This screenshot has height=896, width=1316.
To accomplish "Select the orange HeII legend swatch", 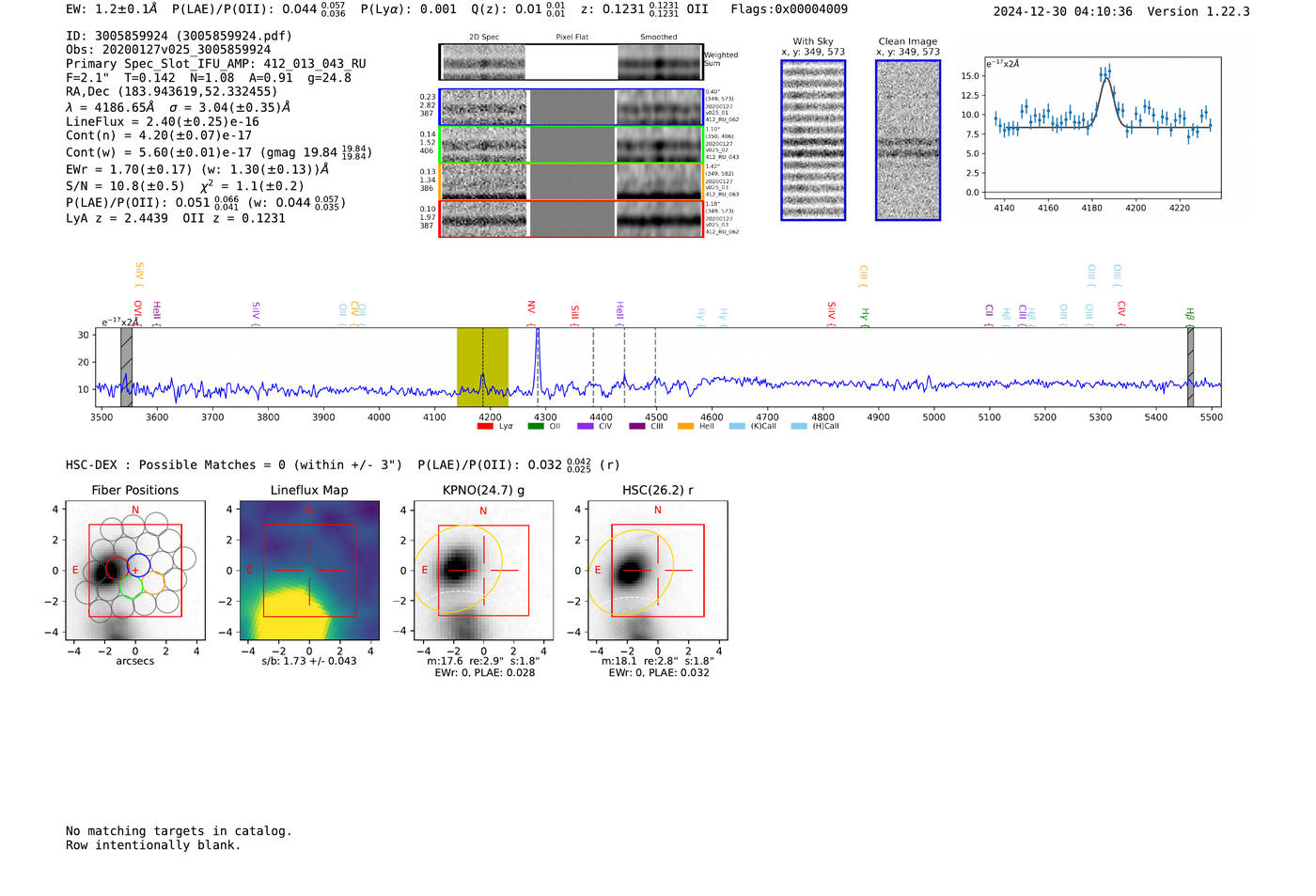I will pyautogui.click(x=686, y=426).
